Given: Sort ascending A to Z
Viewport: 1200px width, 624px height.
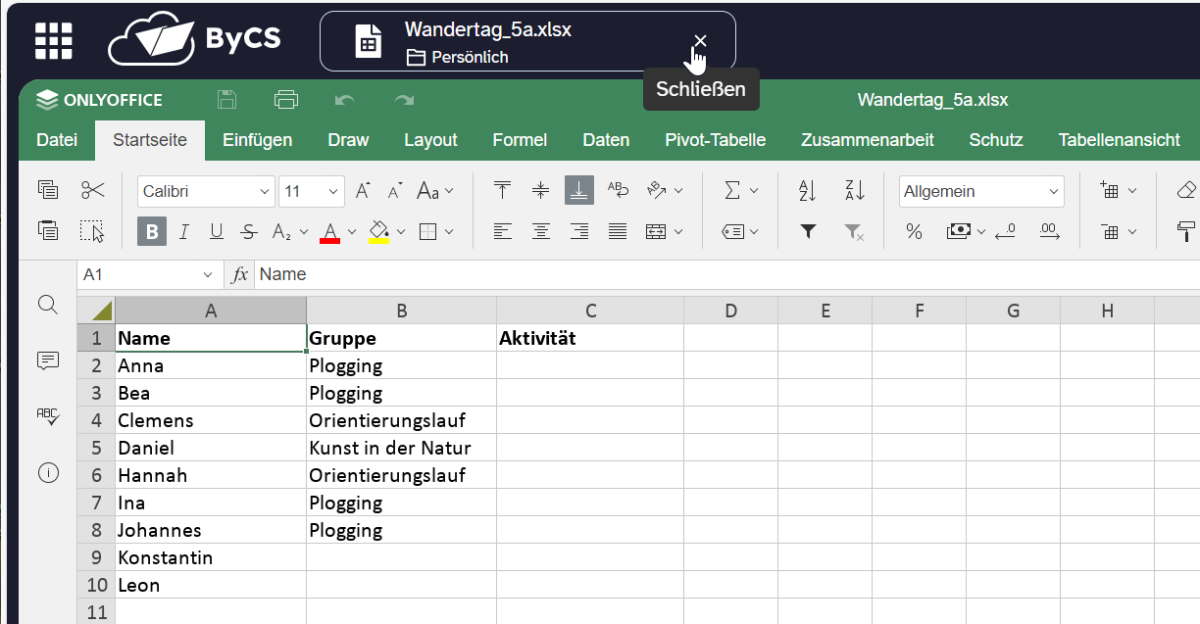Looking at the screenshot, I should point(808,190).
